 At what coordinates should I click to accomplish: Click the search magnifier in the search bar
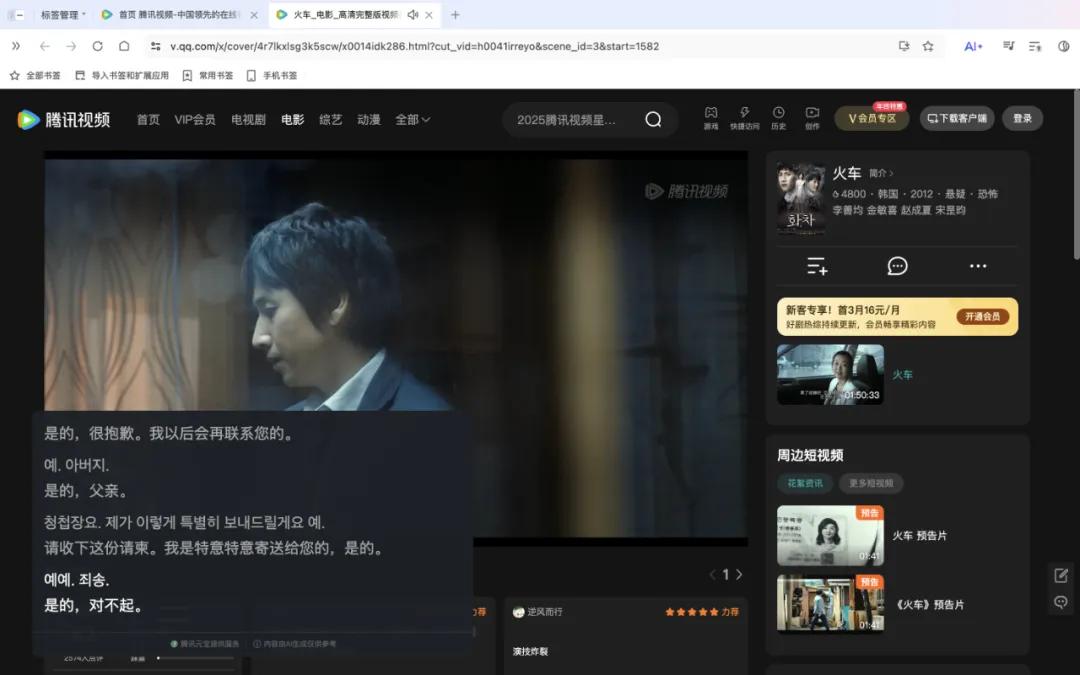pos(652,119)
